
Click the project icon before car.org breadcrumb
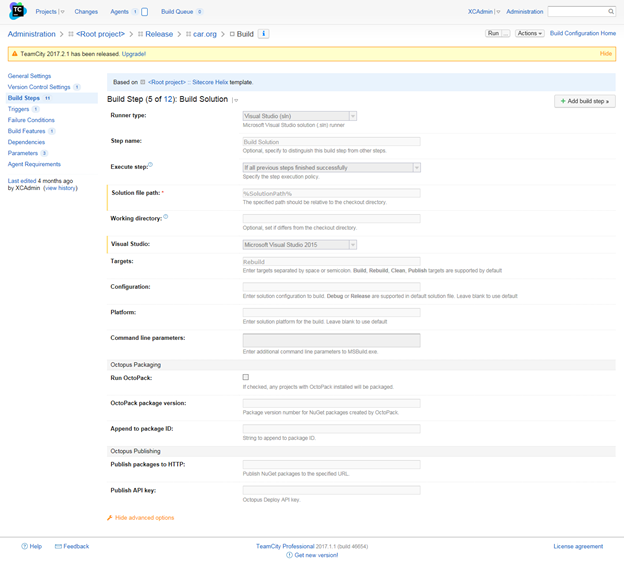pyautogui.click(x=188, y=34)
